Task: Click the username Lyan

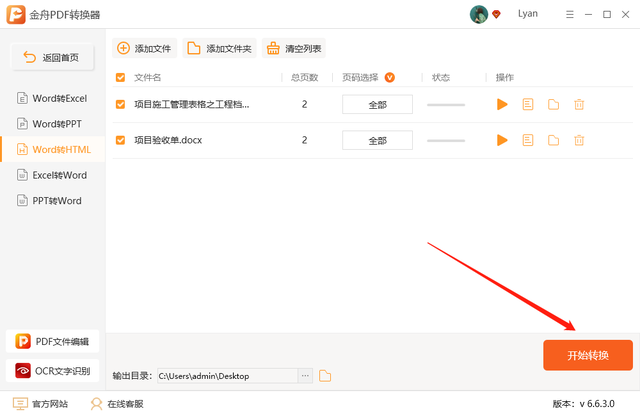Action: pyautogui.click(x=528, y=14)
